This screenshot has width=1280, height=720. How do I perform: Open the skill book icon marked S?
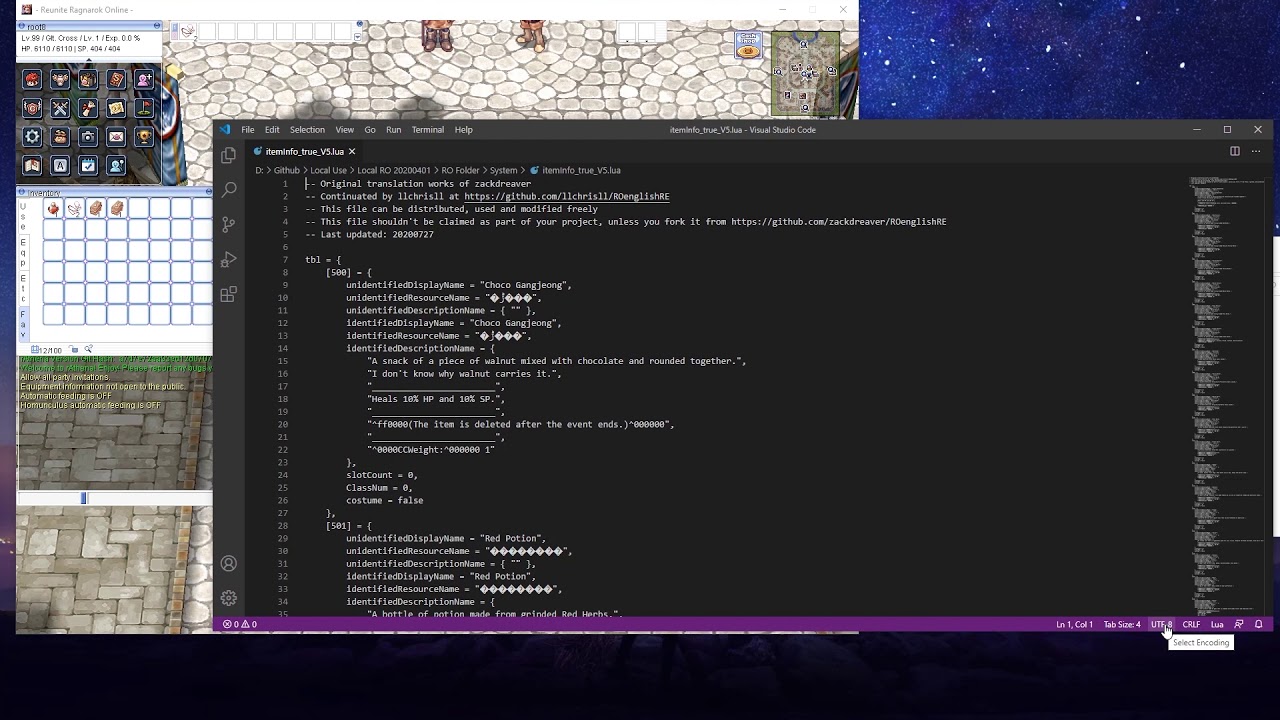pos(116,79)
